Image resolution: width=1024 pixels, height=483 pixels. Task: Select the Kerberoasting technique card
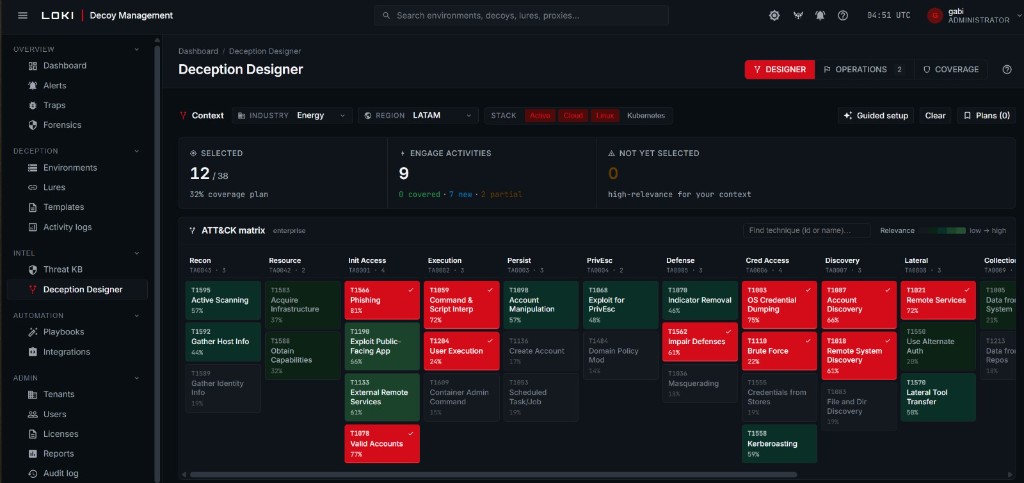(x=779, y=444)
